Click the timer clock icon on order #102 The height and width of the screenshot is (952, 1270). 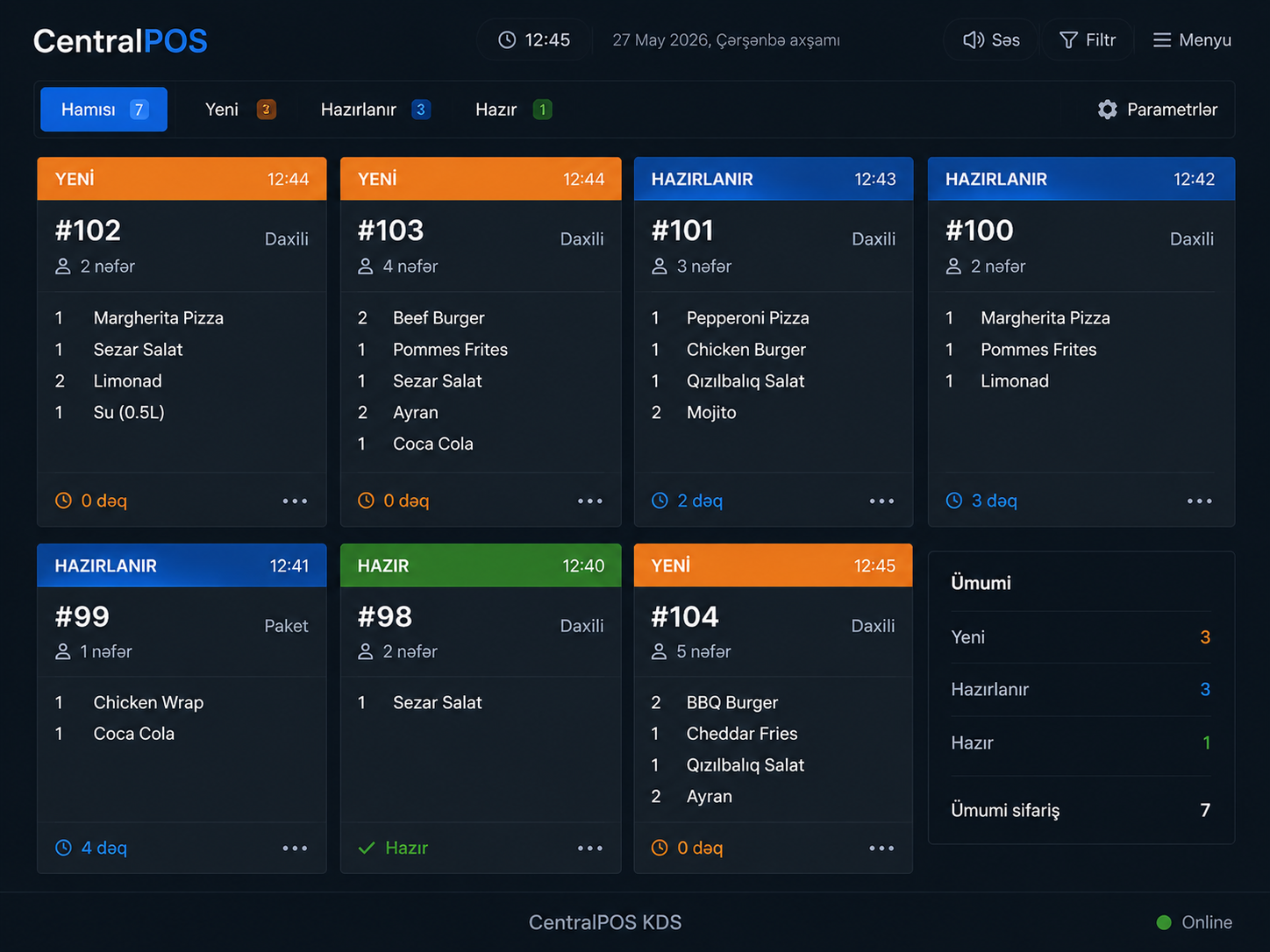click(63, 501)
